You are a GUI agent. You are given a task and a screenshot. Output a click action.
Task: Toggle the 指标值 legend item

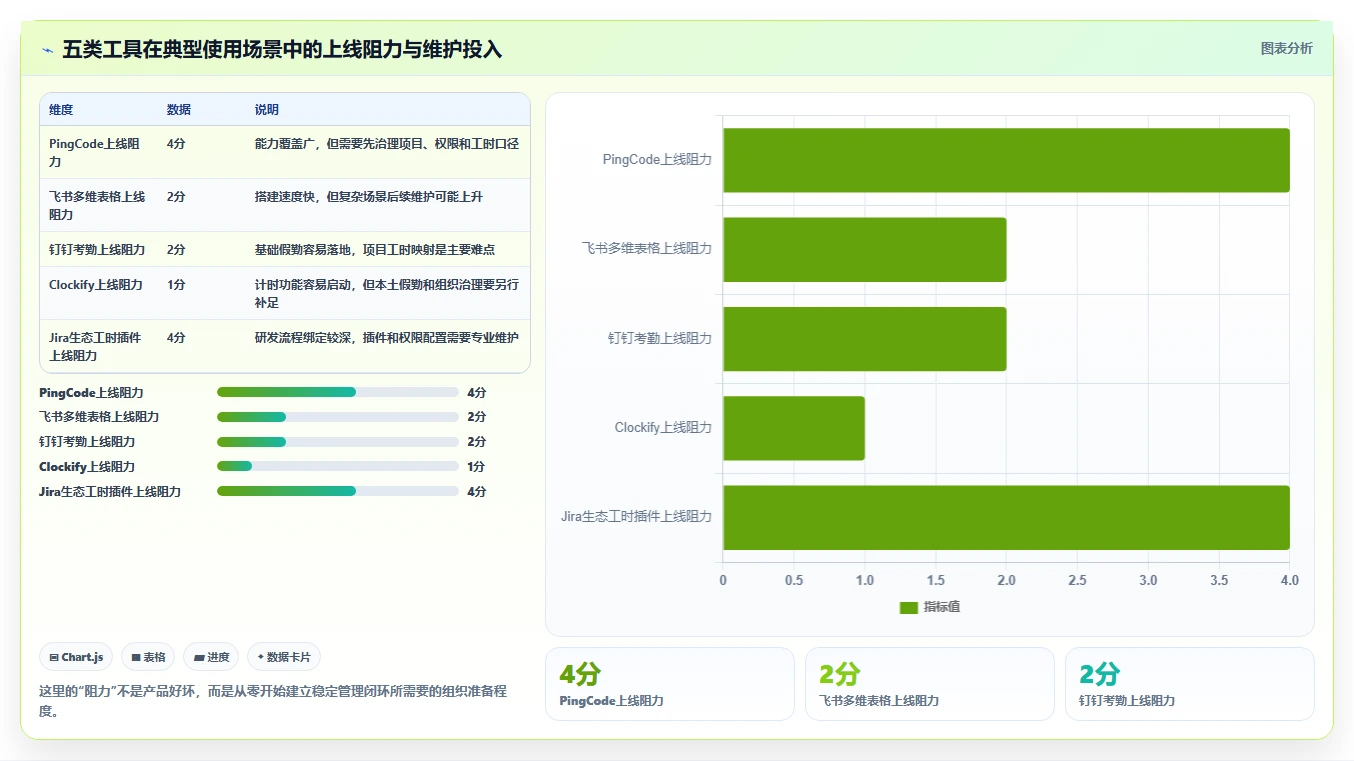[929, 607]
